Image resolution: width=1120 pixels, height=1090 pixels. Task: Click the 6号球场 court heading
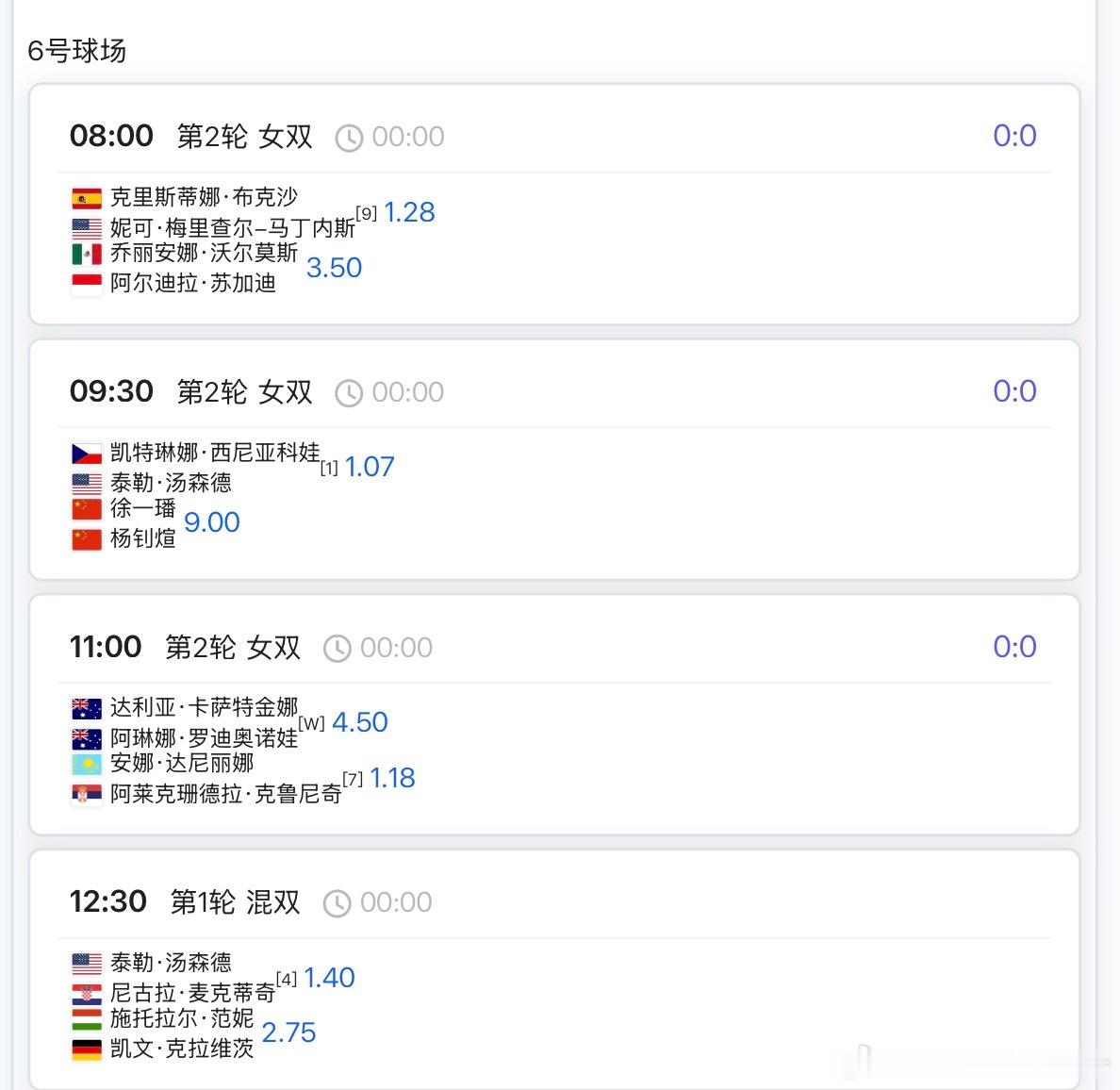tap(76, 50)
